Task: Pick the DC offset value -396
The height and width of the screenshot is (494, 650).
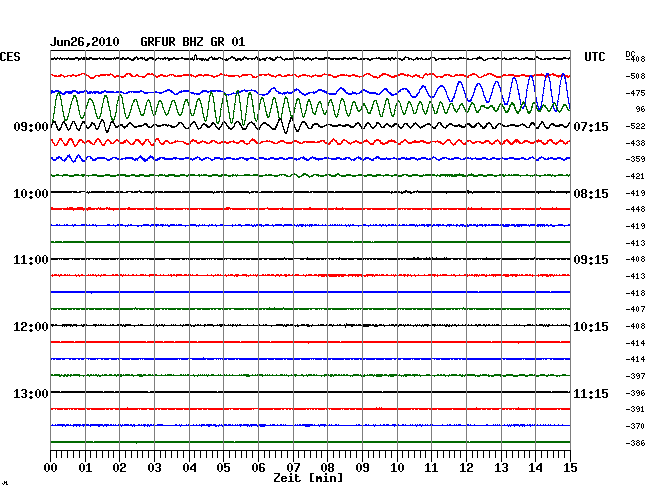Action: pyautogui.click(x=635, y=393)
